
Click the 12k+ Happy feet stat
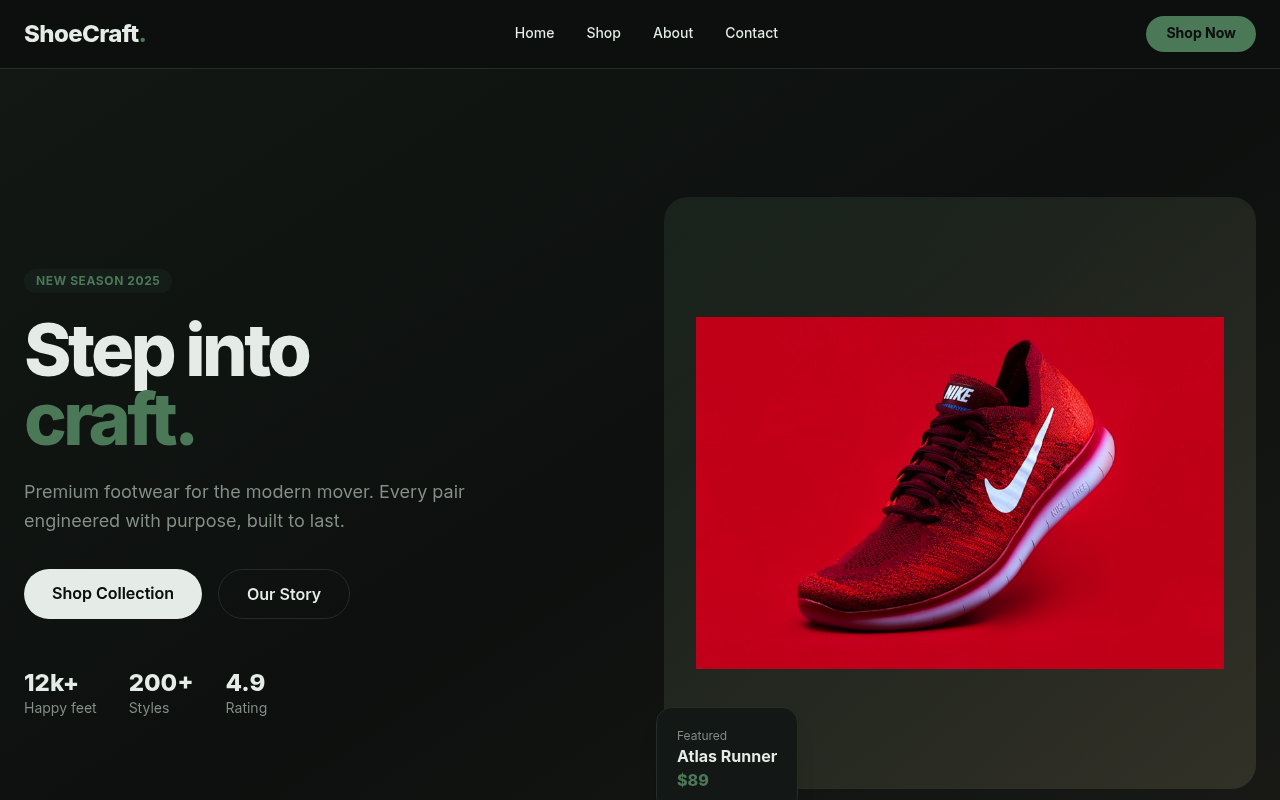click(60, 693)
